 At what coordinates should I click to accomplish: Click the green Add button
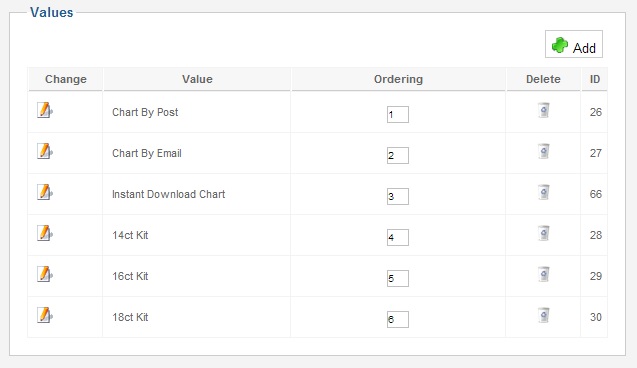[574, 44]
